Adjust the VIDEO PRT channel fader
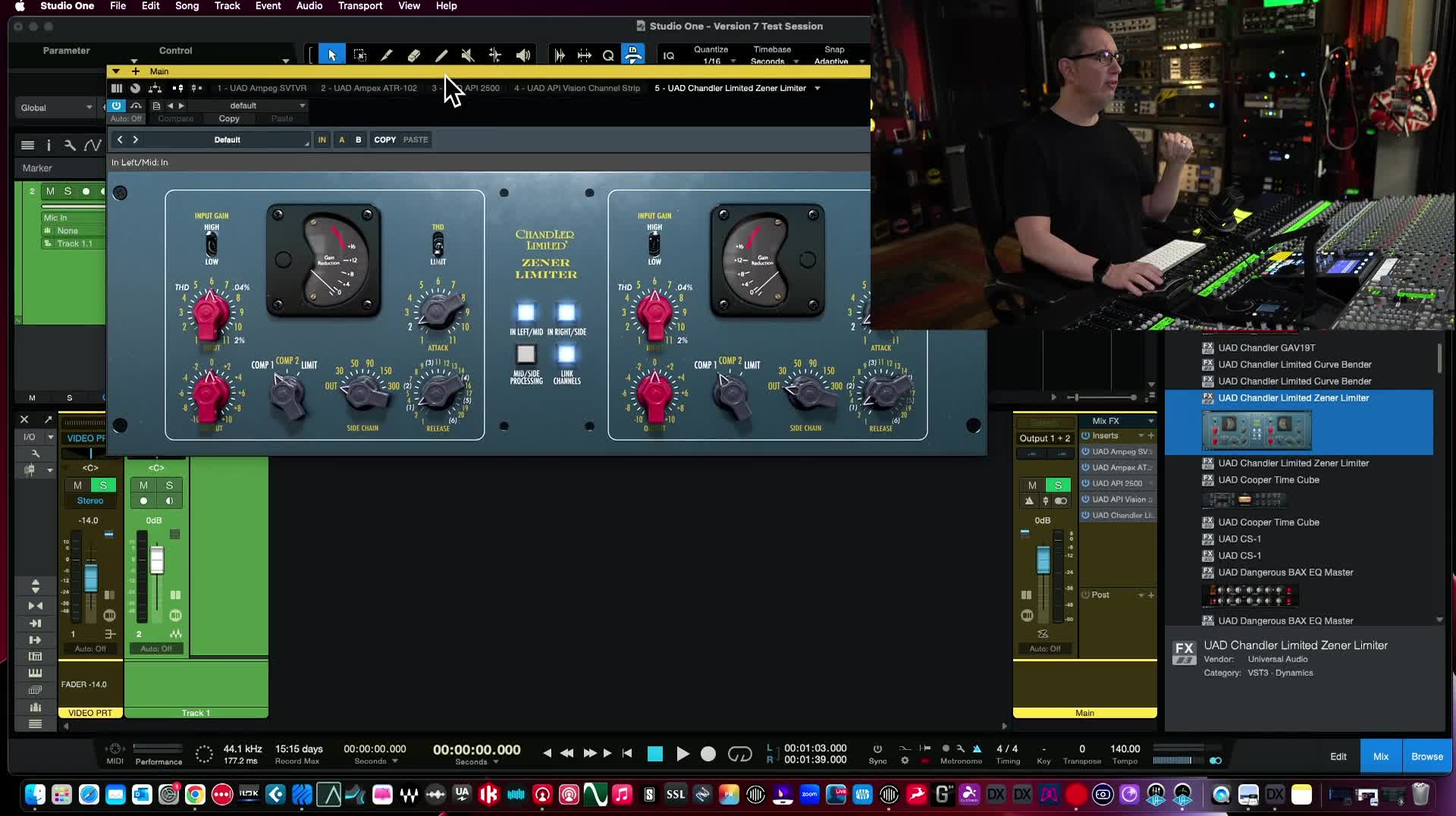1456x816 pixels. click(x=91, y=578)
